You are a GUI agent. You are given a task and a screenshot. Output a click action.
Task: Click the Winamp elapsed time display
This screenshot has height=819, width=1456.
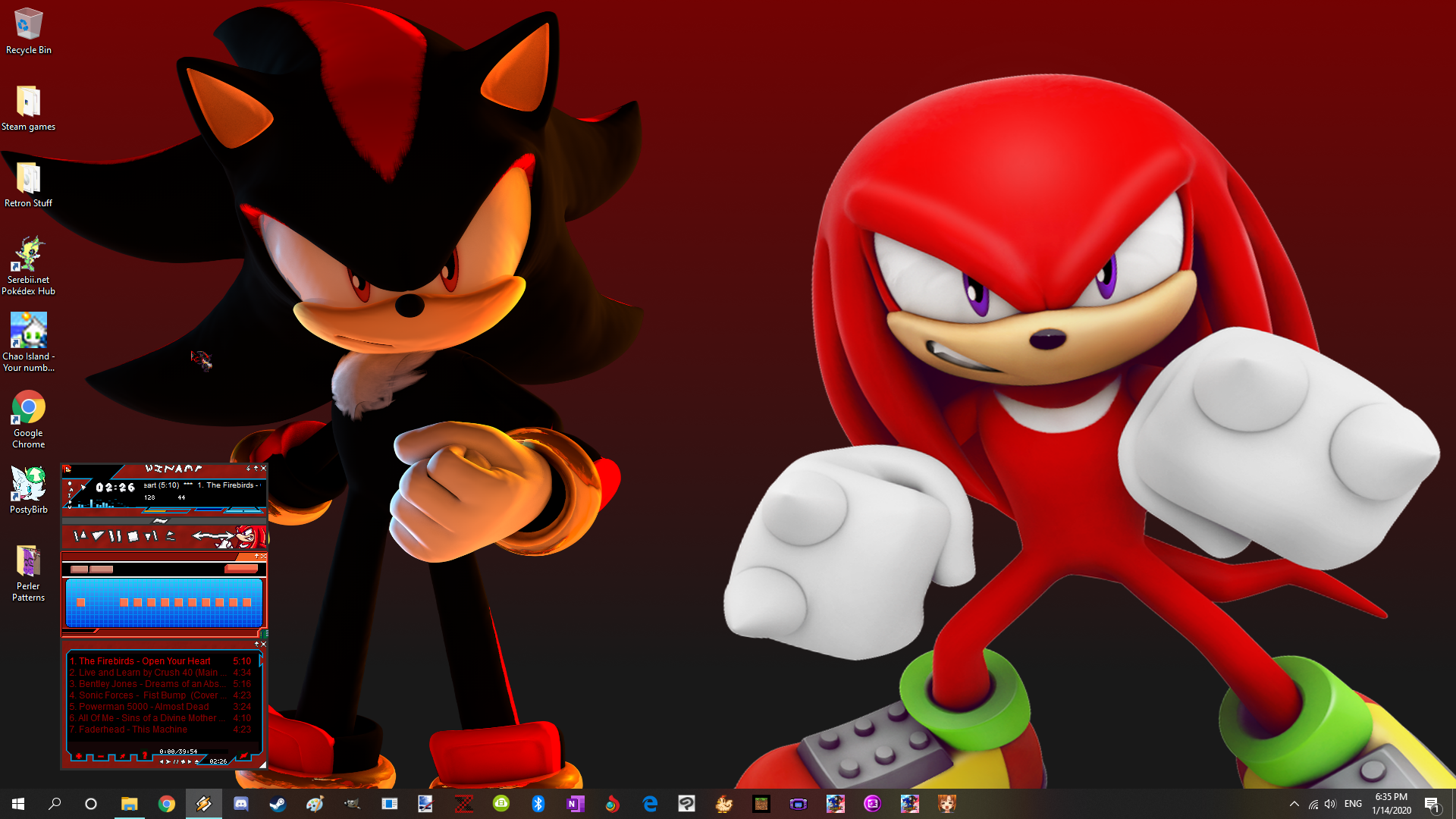click(115, 488)
